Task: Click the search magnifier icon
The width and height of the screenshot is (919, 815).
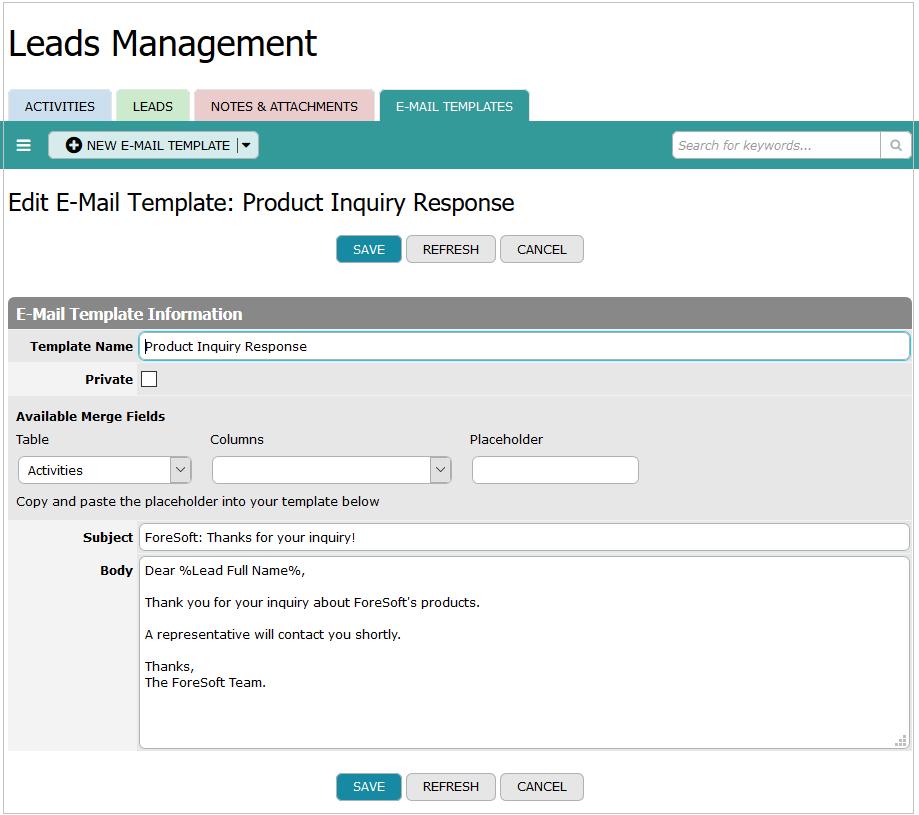Action: 896,145
